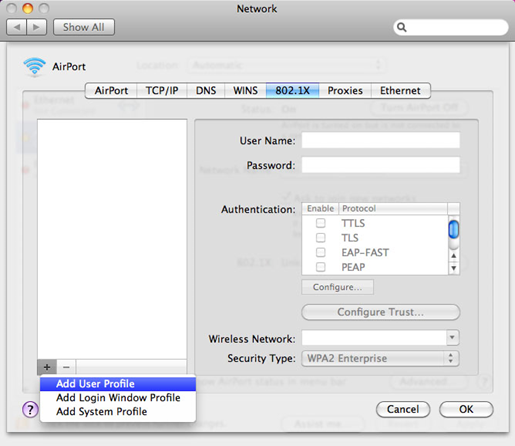Screen dimensions: 515x446
Task: Click the Configure... button
Action: pyautogui.click(x=337, y=287)
